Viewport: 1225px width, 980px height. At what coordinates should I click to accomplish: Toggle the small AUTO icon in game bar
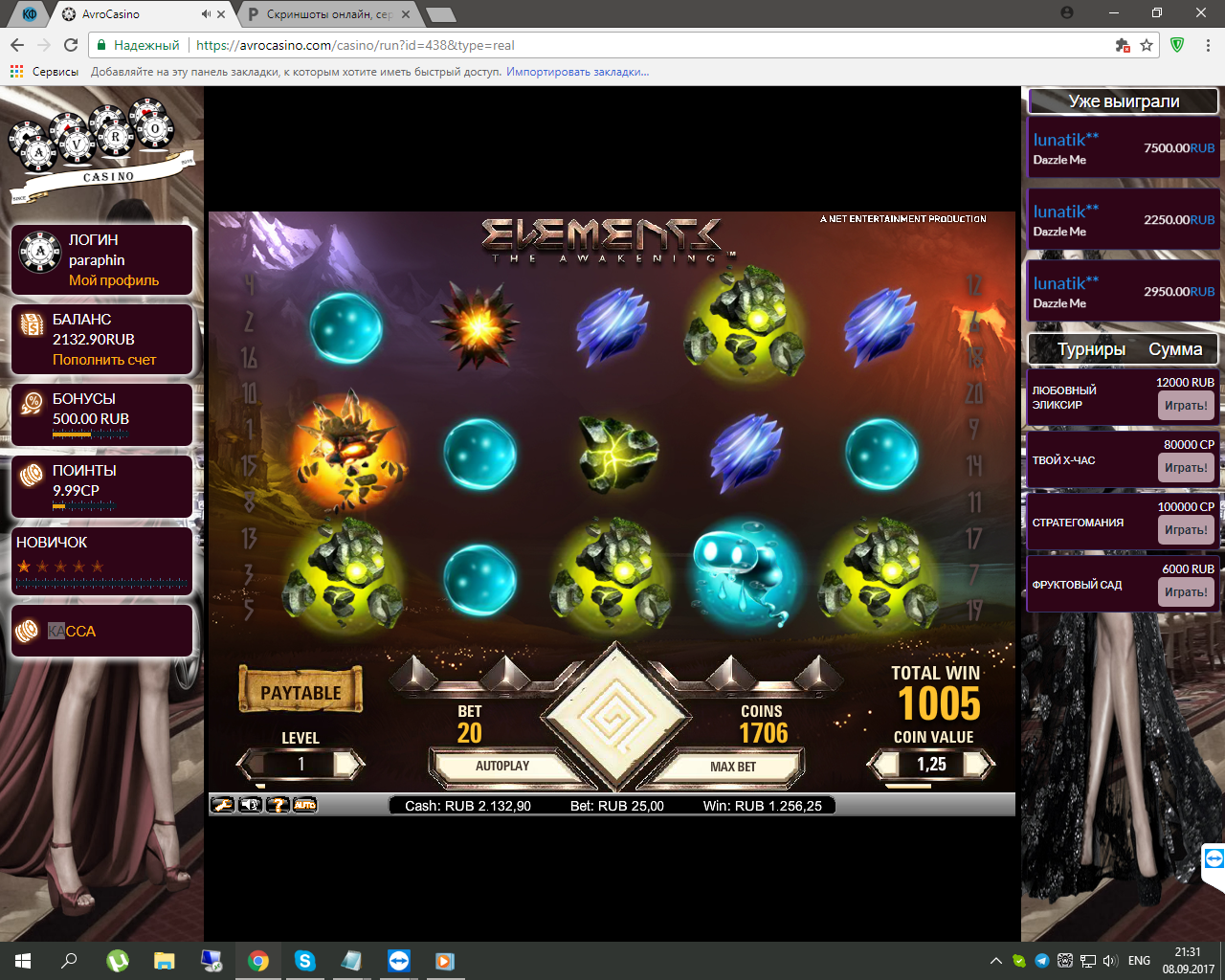coord(305,805)
